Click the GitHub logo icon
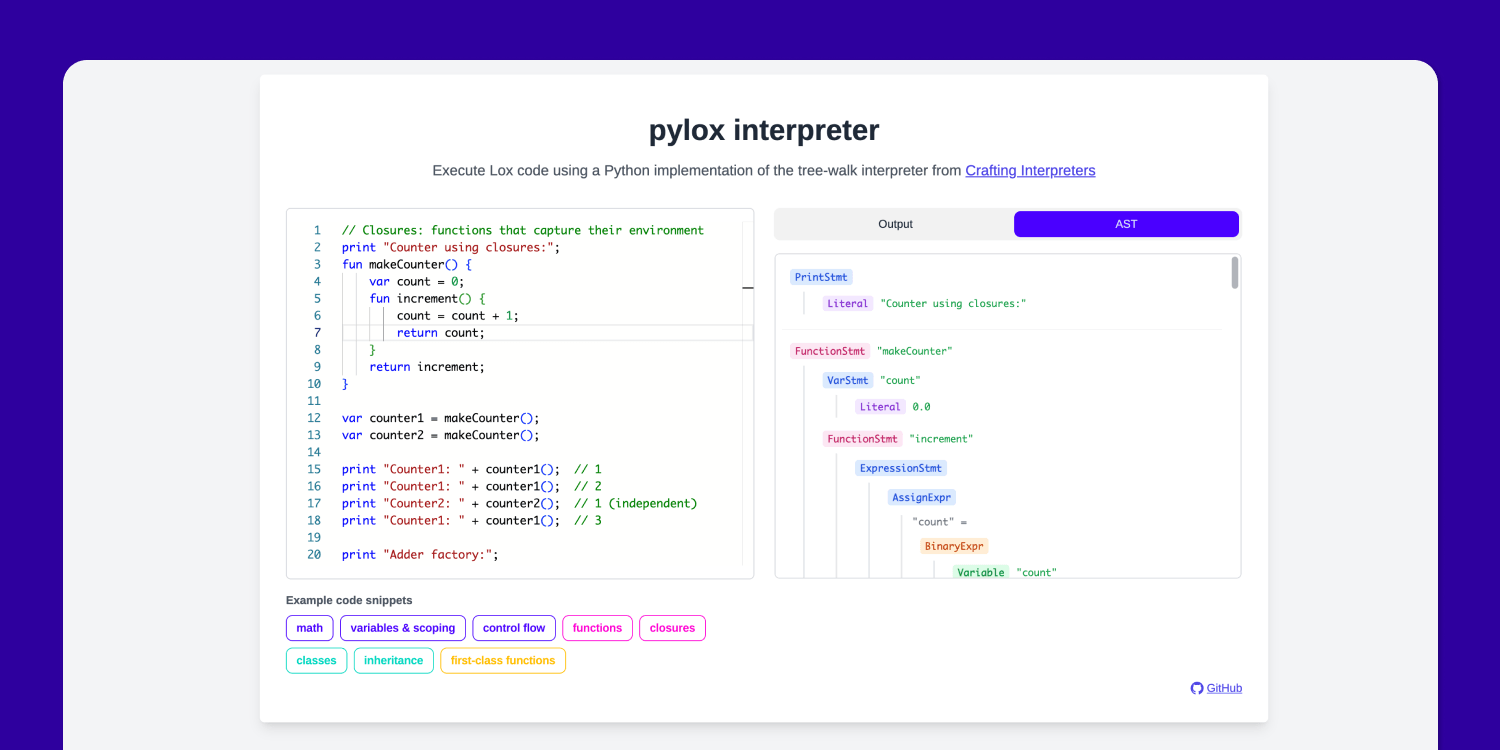This screenshot has height=750, width=1500. [x=1196, y=688]
